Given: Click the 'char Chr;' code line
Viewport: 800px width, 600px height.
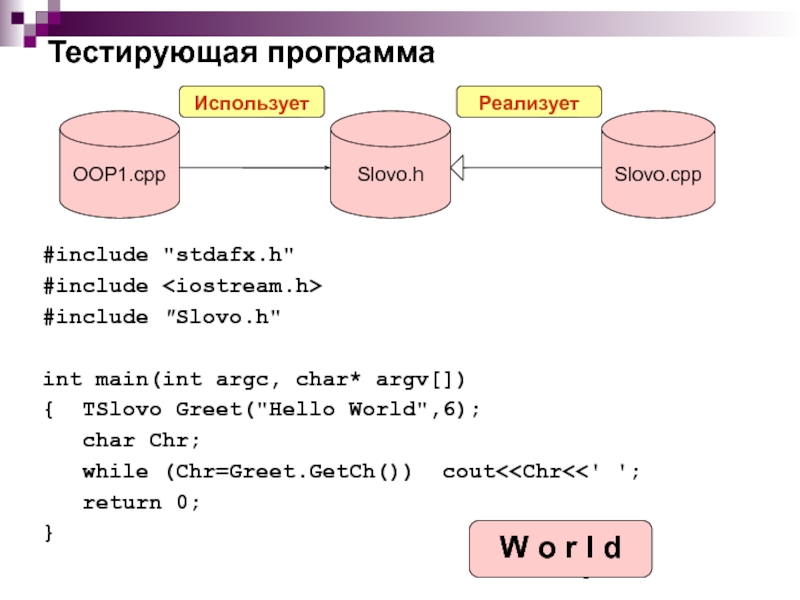Looking at the screenshot, I should 141,440.
